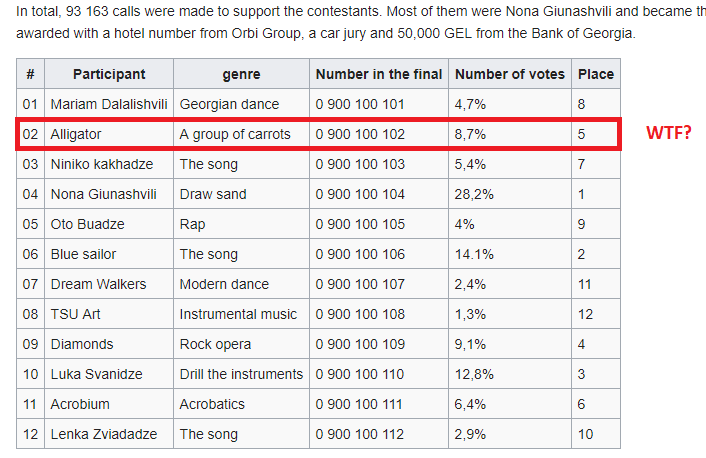Click Mariam Dalalishvili in the table
The height and width of the screenshot is (458, 706).
109,104
